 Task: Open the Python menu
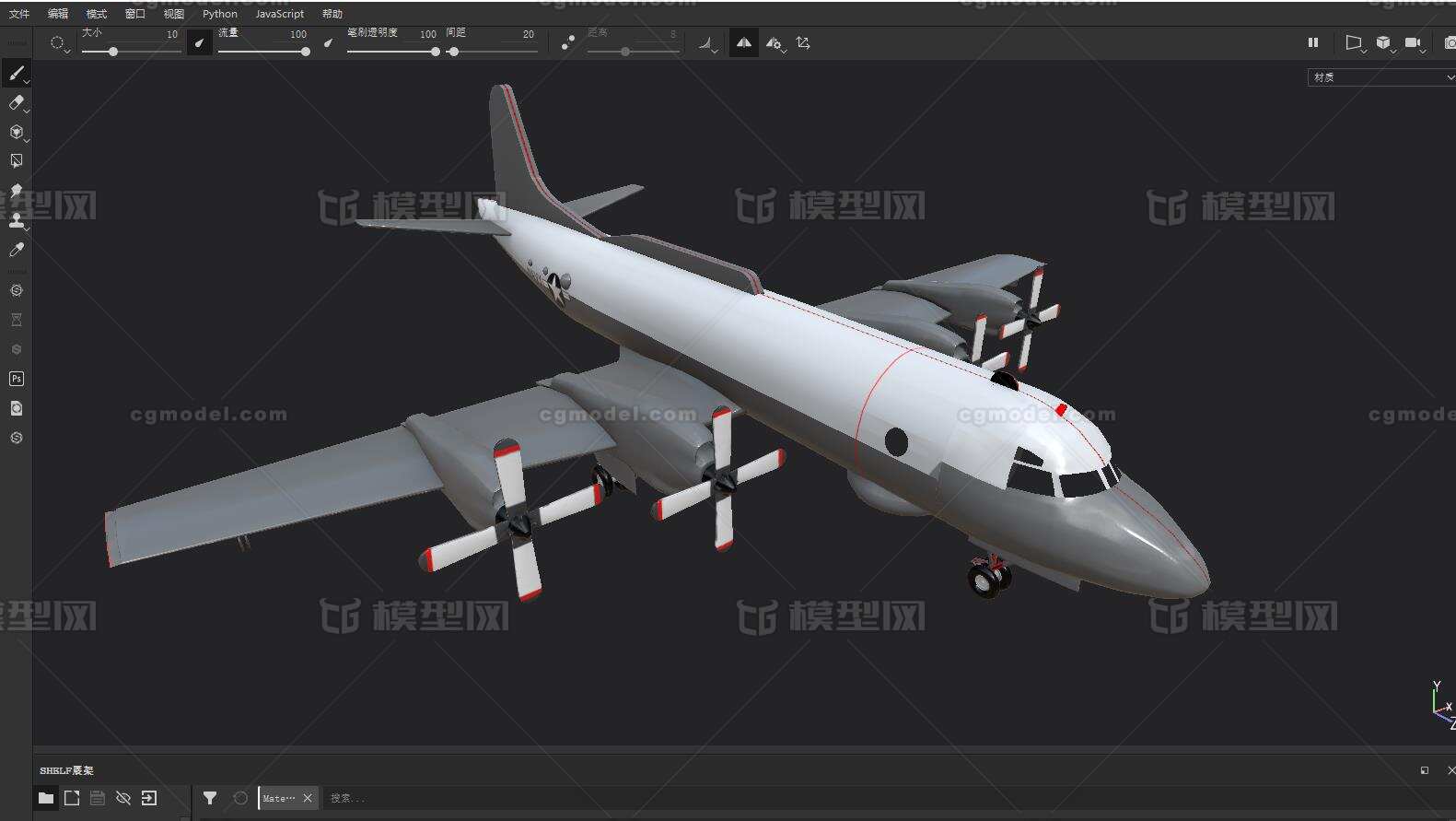(x=219, y=14)
